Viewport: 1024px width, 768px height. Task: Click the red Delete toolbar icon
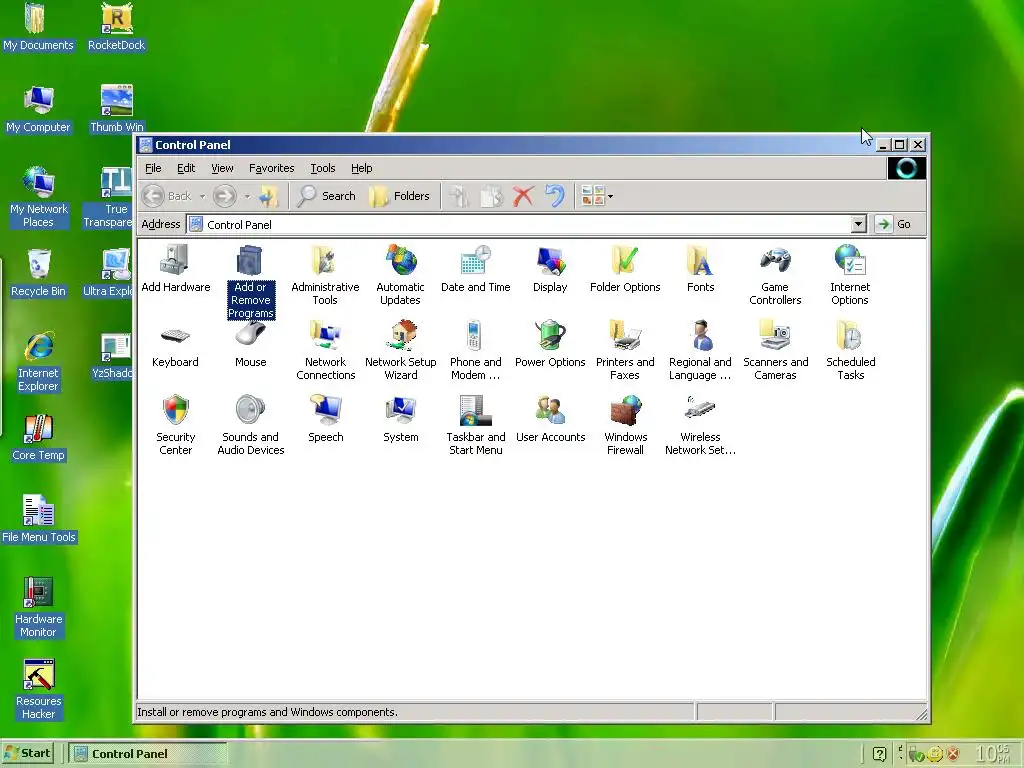point(523,196)
